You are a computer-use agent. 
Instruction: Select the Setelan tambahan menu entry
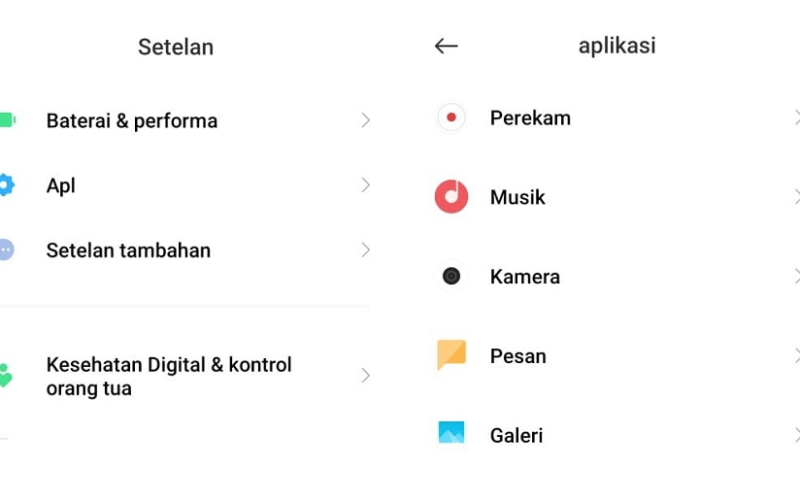[185, 250]
